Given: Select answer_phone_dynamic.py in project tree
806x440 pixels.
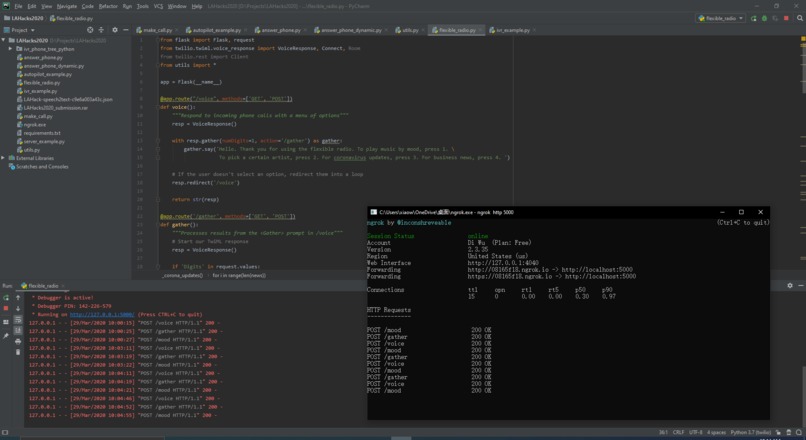Looking at the screenshot, I should [53, 66].
